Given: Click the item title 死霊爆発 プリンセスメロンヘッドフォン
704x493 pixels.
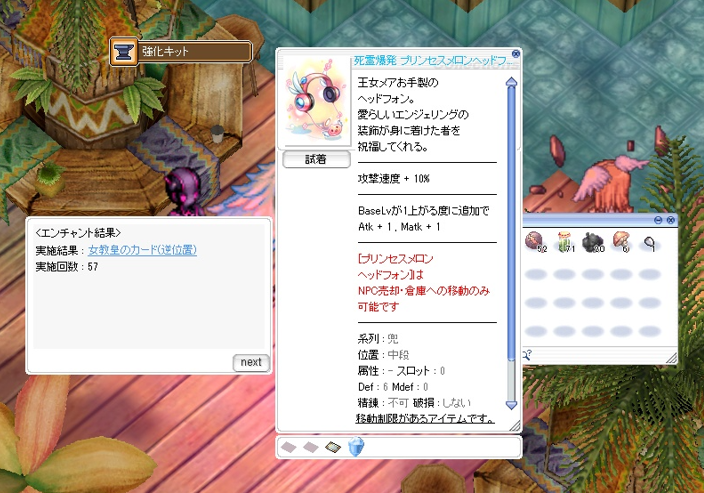Looking at the screenshot, I should 433,61.
